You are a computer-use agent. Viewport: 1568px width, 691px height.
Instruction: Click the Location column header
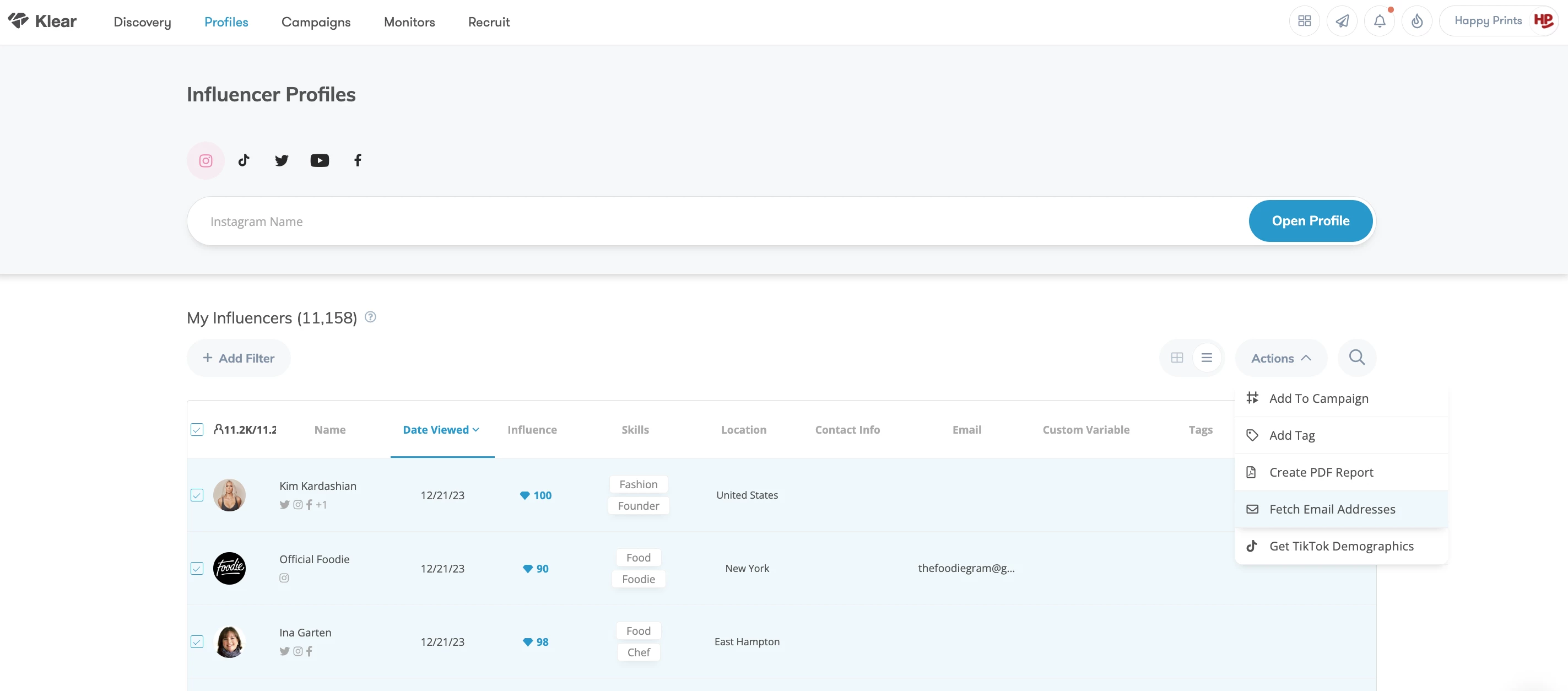point(744,430)
